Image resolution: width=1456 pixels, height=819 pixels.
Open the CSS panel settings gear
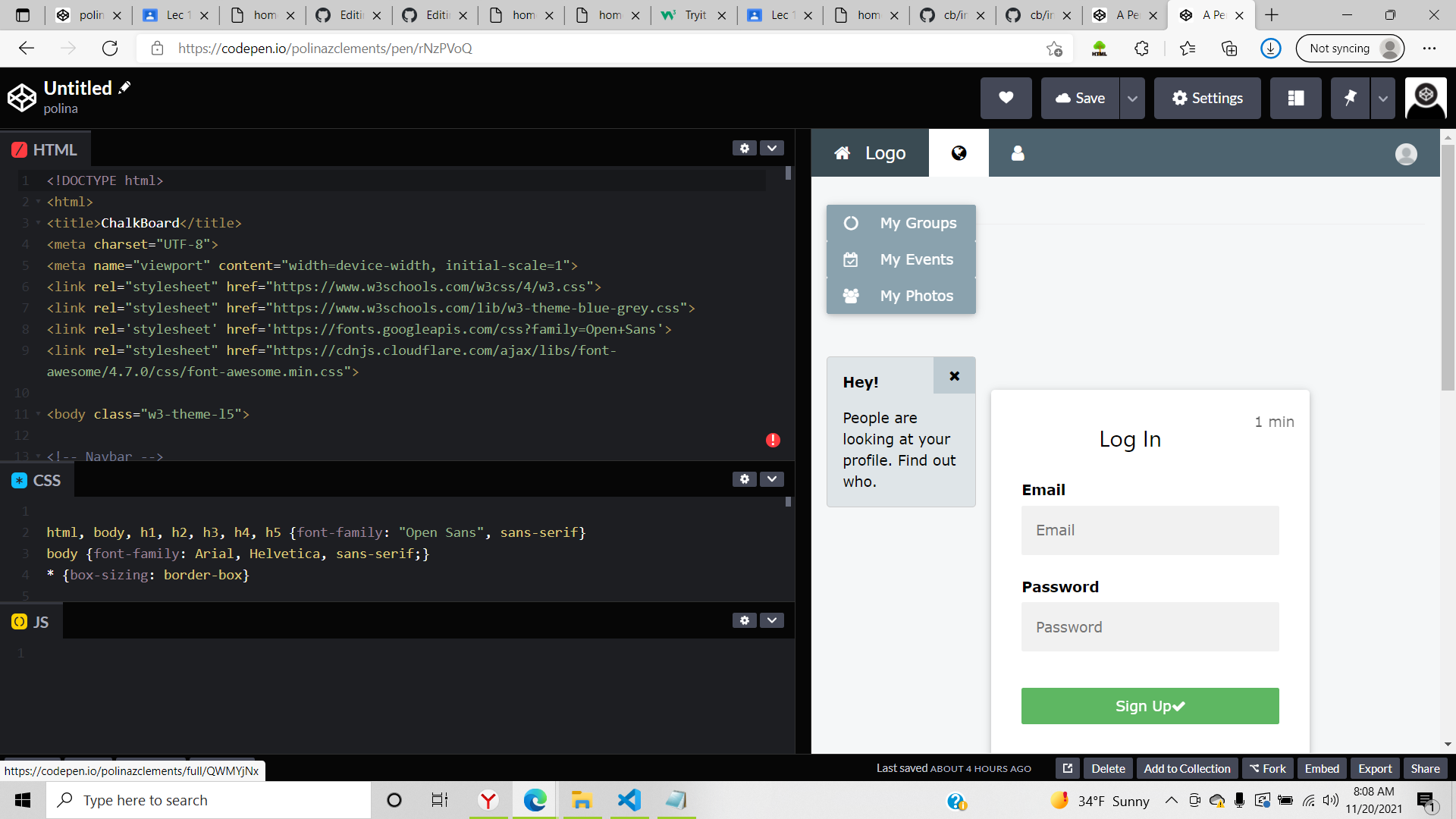[745, 479]
